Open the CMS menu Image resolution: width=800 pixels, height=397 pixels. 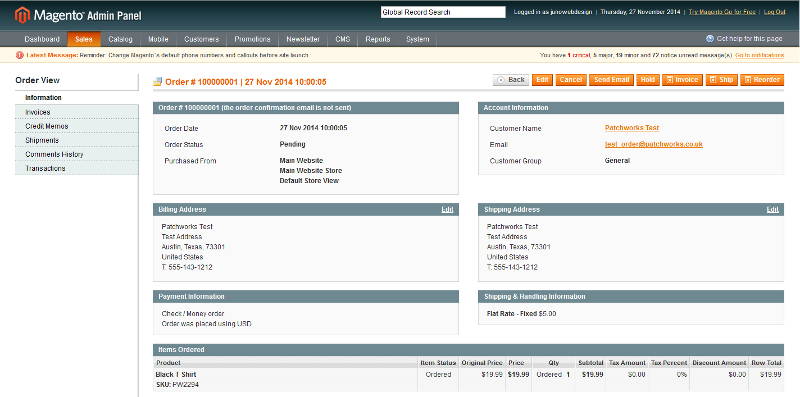point(343,39)
